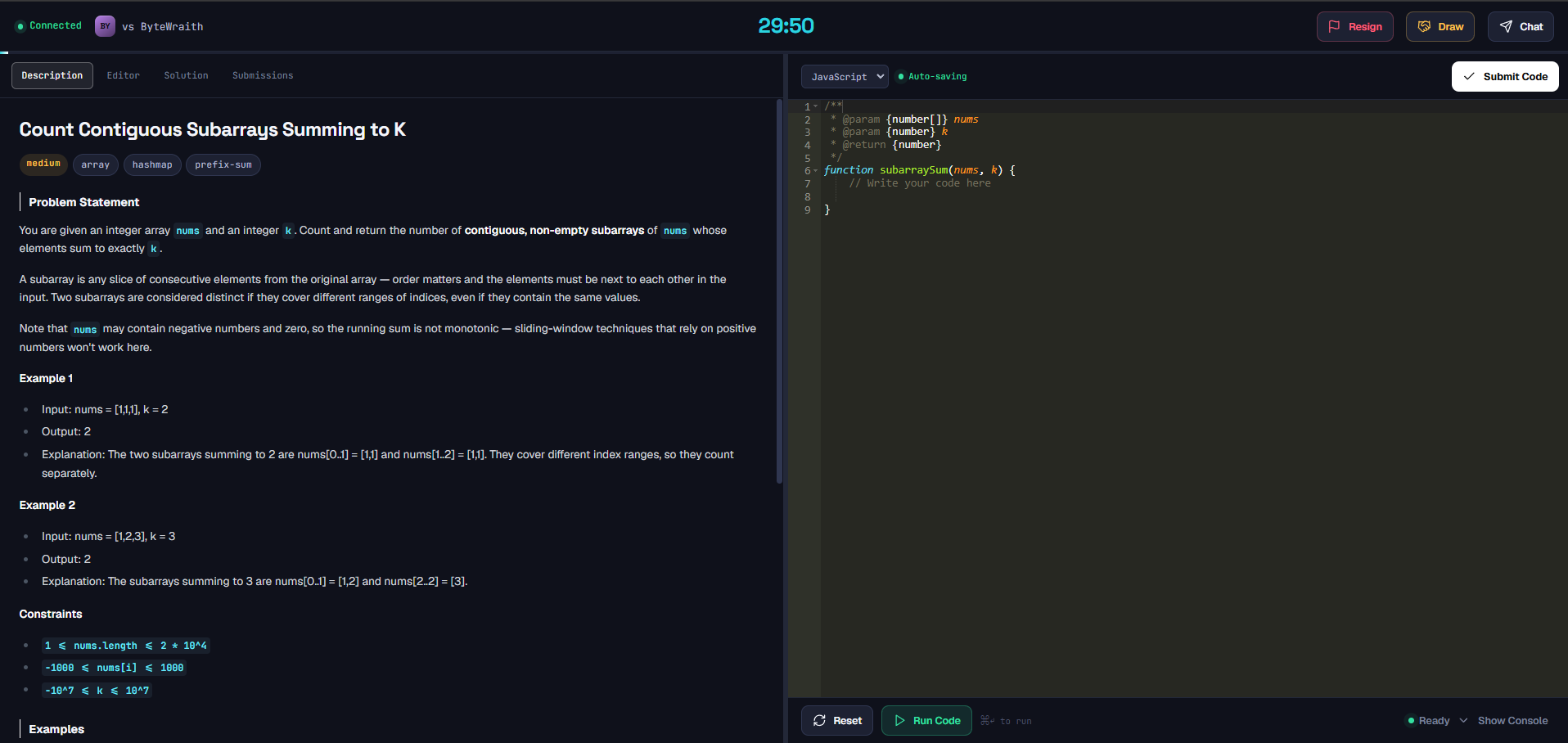Switch to the Description tab
Screen dimensions: 1568x743
tap(52, 75)
